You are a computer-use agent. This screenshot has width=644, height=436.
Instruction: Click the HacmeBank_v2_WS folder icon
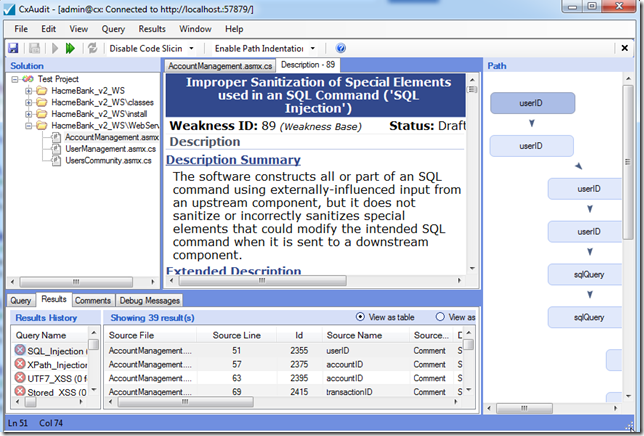[41, 91]
